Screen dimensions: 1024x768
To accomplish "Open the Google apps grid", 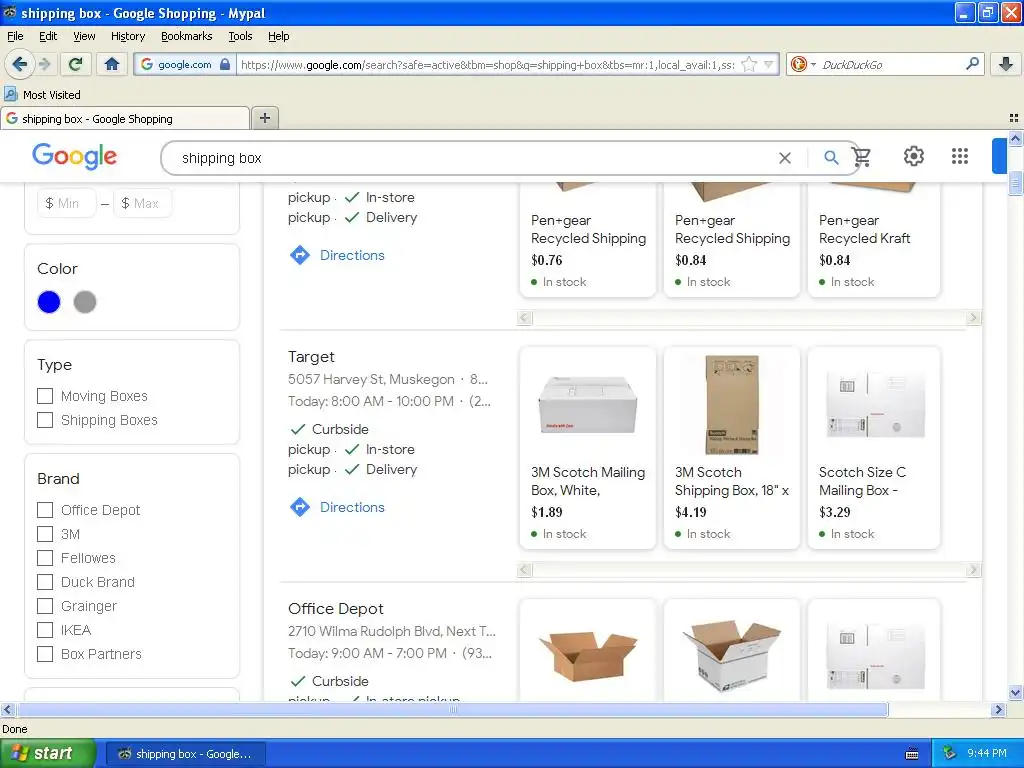I will (959, 156).
